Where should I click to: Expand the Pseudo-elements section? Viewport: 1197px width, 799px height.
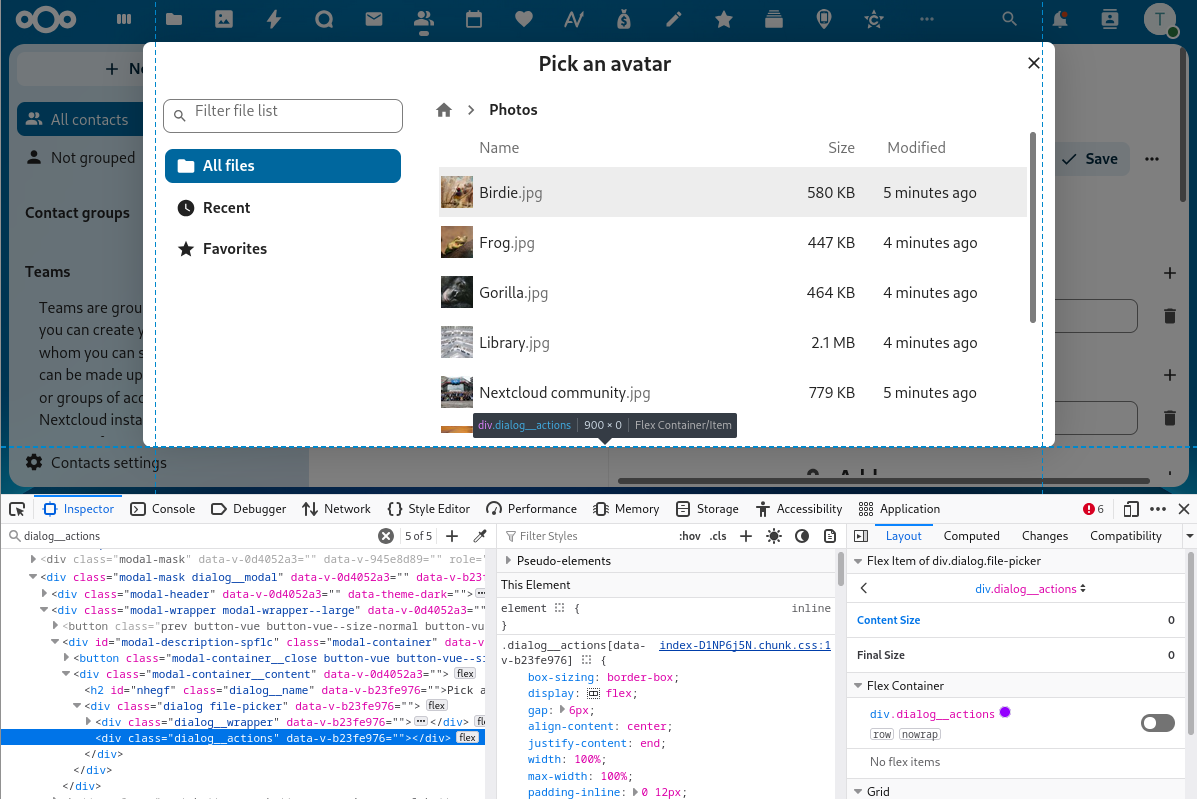click(509, 561)
